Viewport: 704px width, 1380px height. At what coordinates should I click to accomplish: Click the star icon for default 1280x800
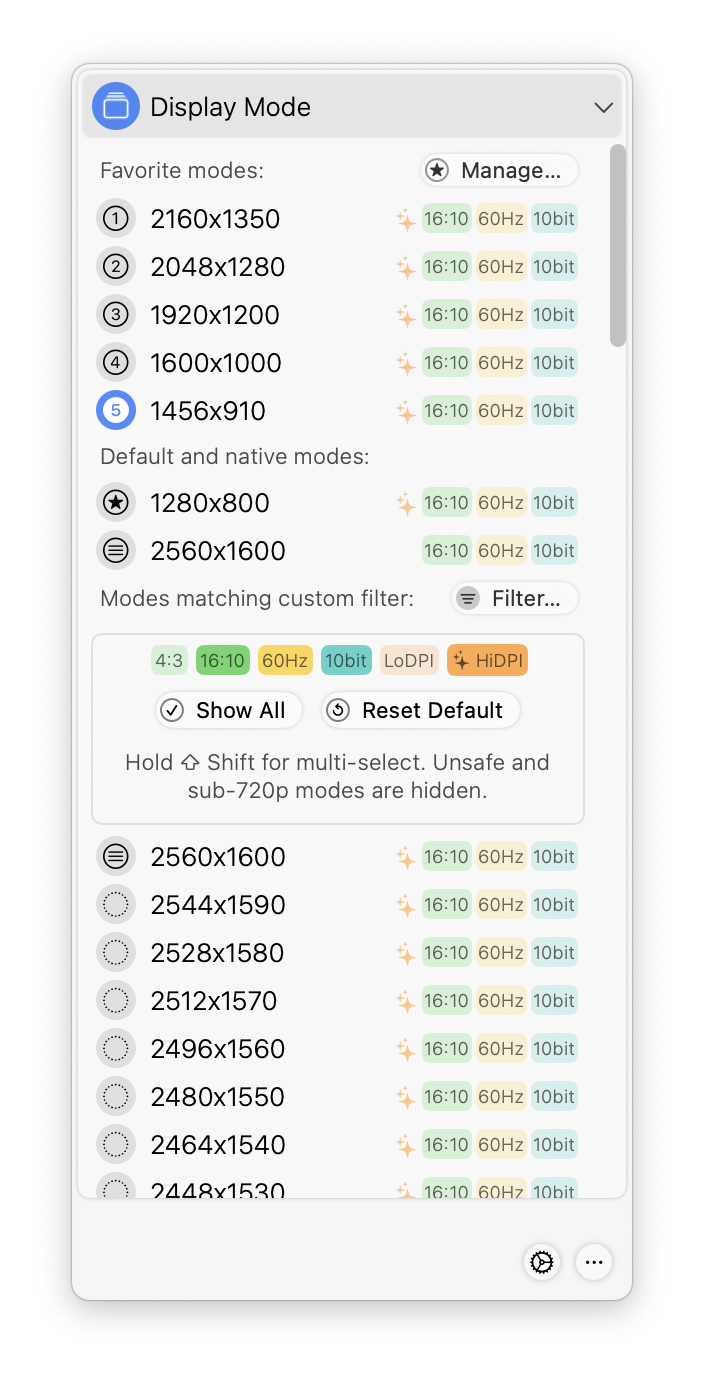(116, 503)
